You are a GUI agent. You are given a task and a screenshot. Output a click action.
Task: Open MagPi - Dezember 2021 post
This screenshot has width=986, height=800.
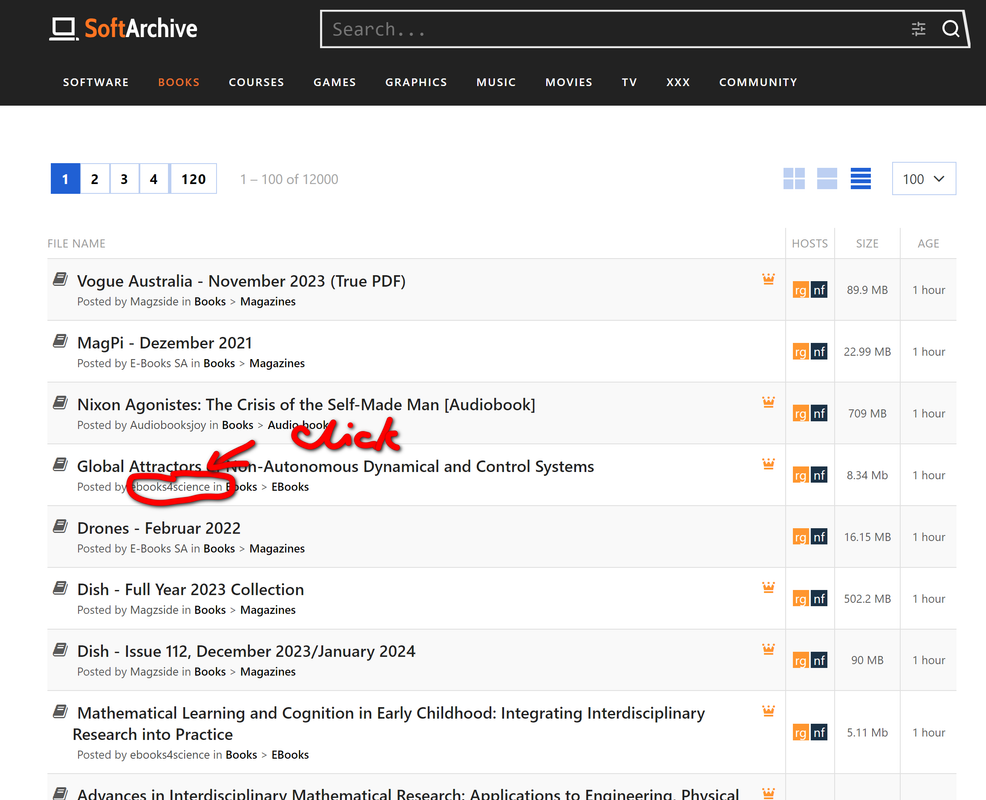tap(165, 343)
